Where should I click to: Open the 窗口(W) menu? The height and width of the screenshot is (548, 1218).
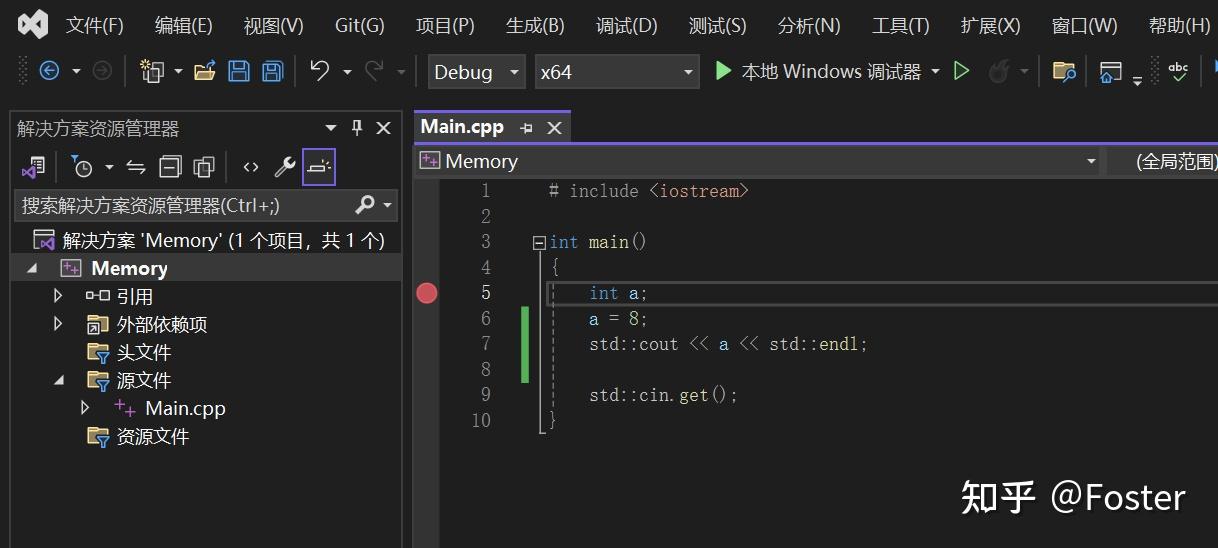[x=1085, y=25]
